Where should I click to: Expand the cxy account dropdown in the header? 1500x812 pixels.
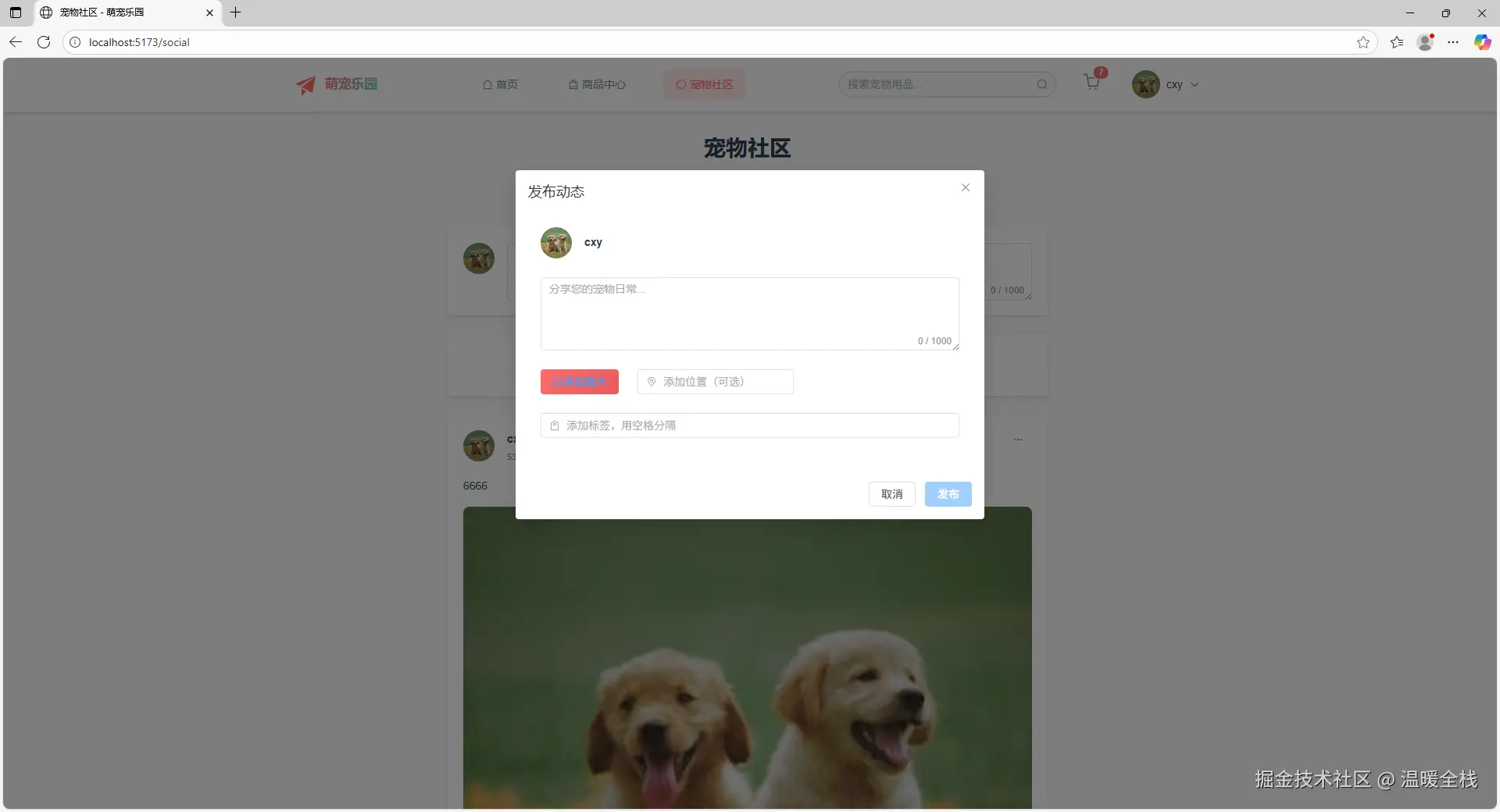click(1195, 84)
